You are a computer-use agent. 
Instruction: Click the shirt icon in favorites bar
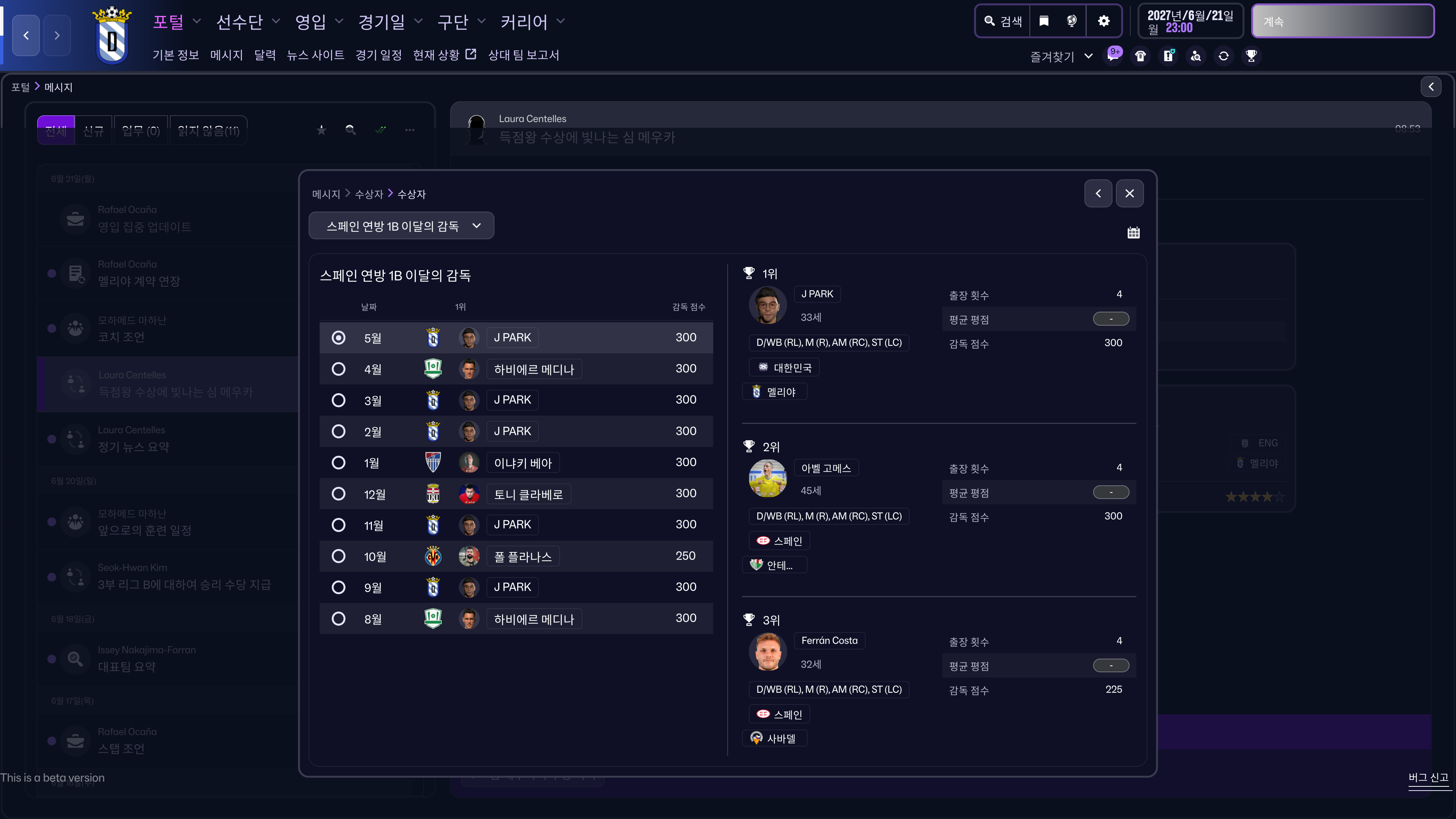point(1141,56)
